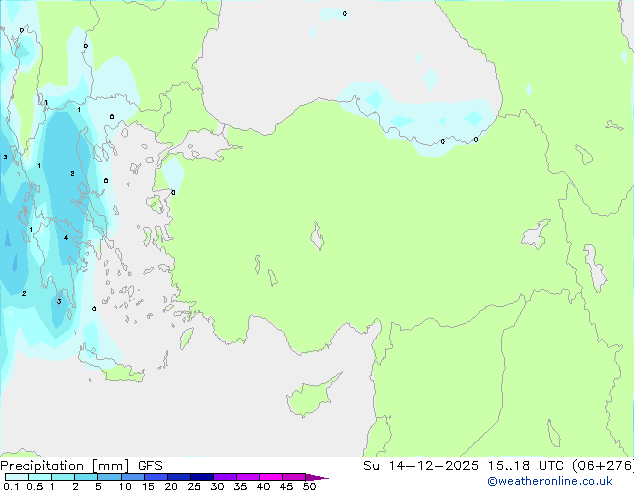Click the '0.1' legend scale label
The width and height of the screenshot is (634, 490).
click(11, 486)
